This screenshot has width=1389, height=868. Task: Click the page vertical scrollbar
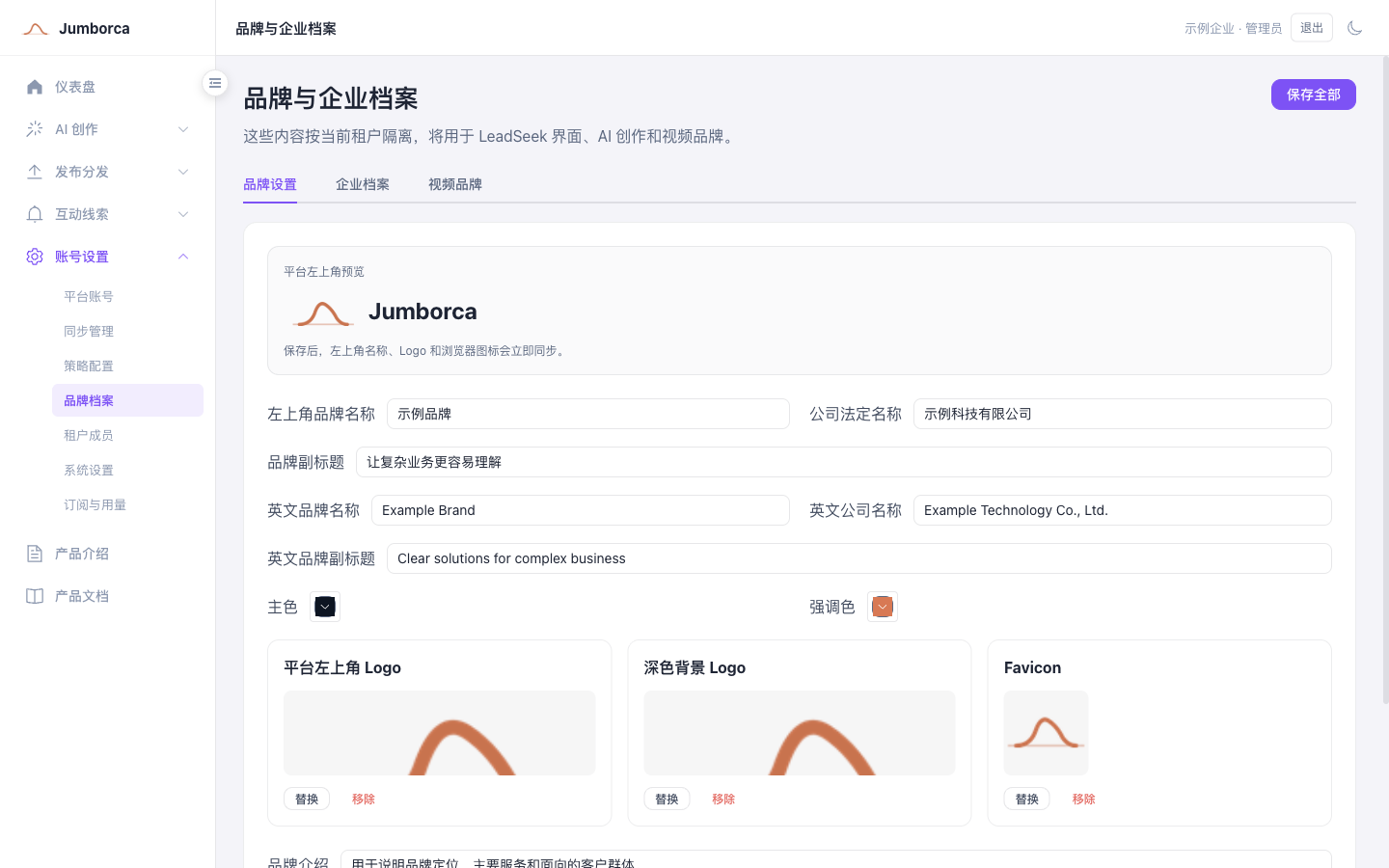[1385, 379]
